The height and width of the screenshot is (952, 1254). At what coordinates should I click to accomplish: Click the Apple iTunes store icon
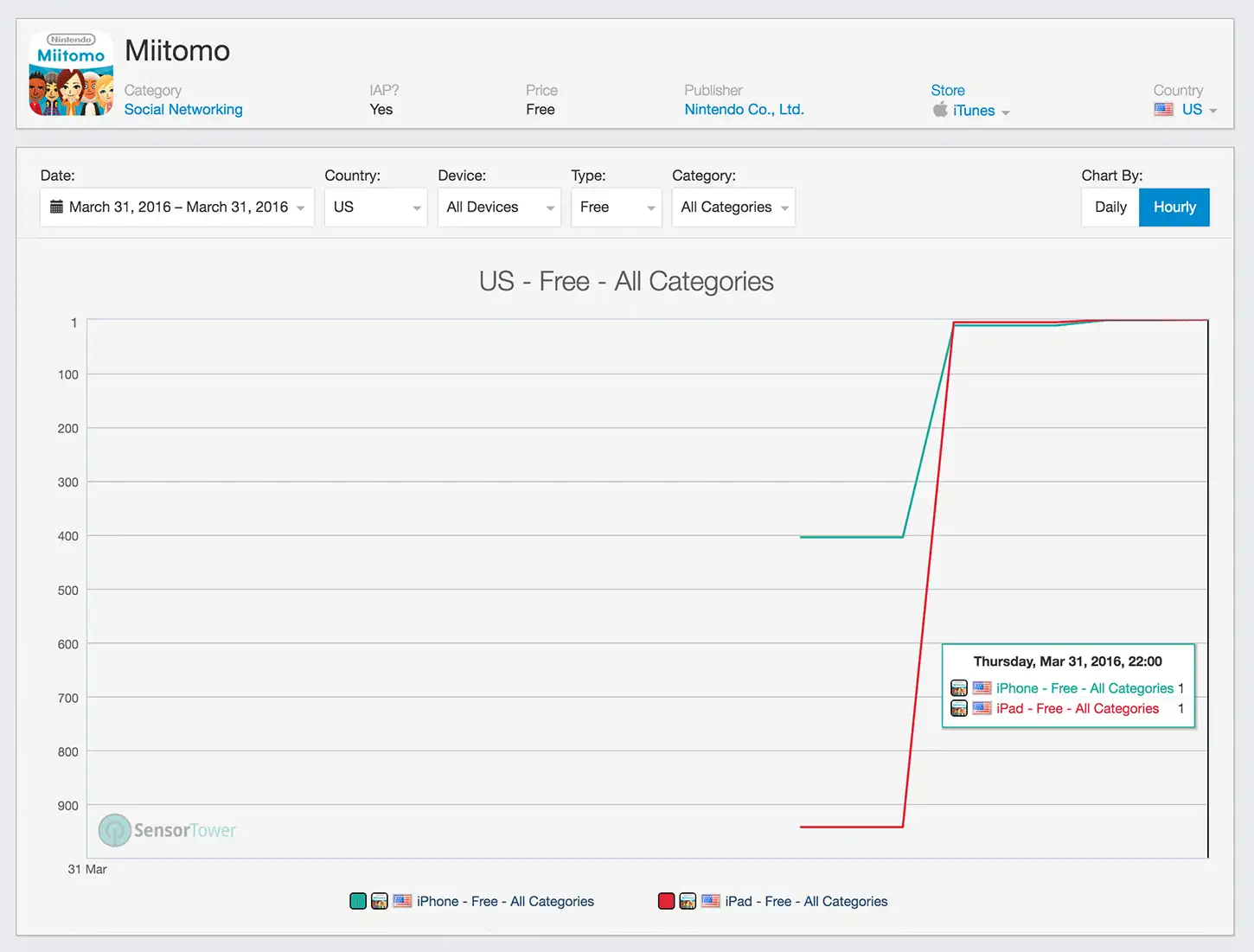(x=940, y=109)
